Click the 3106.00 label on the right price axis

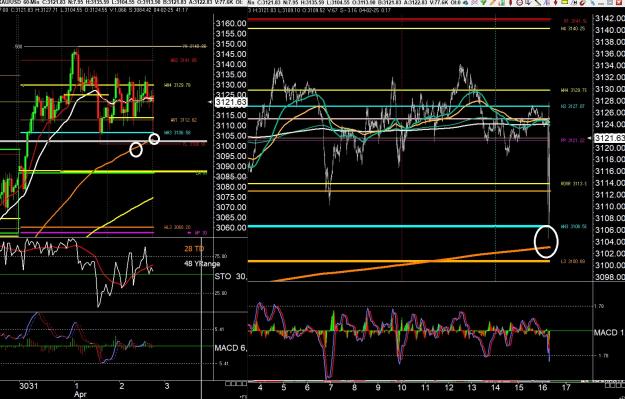pos(610,230)
